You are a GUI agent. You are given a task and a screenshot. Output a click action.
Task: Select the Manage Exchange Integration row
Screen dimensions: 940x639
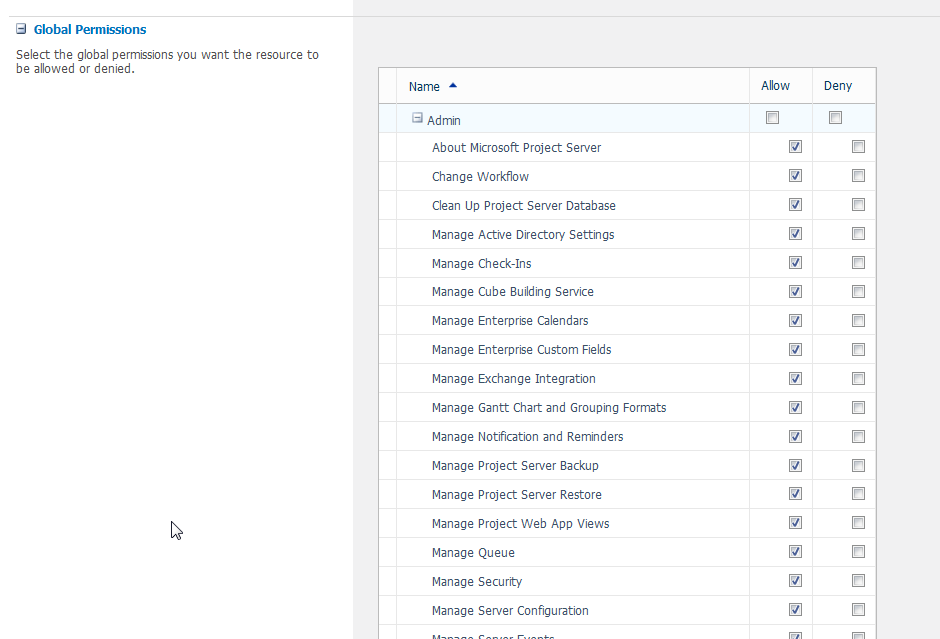pyautogui.click(x=514, y=379)
